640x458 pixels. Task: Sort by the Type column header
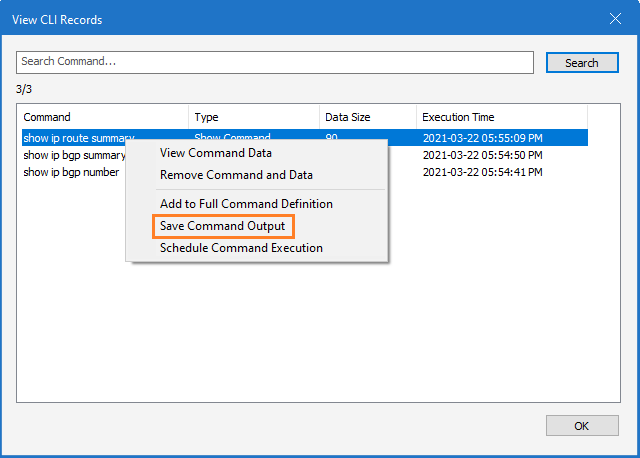254,117
